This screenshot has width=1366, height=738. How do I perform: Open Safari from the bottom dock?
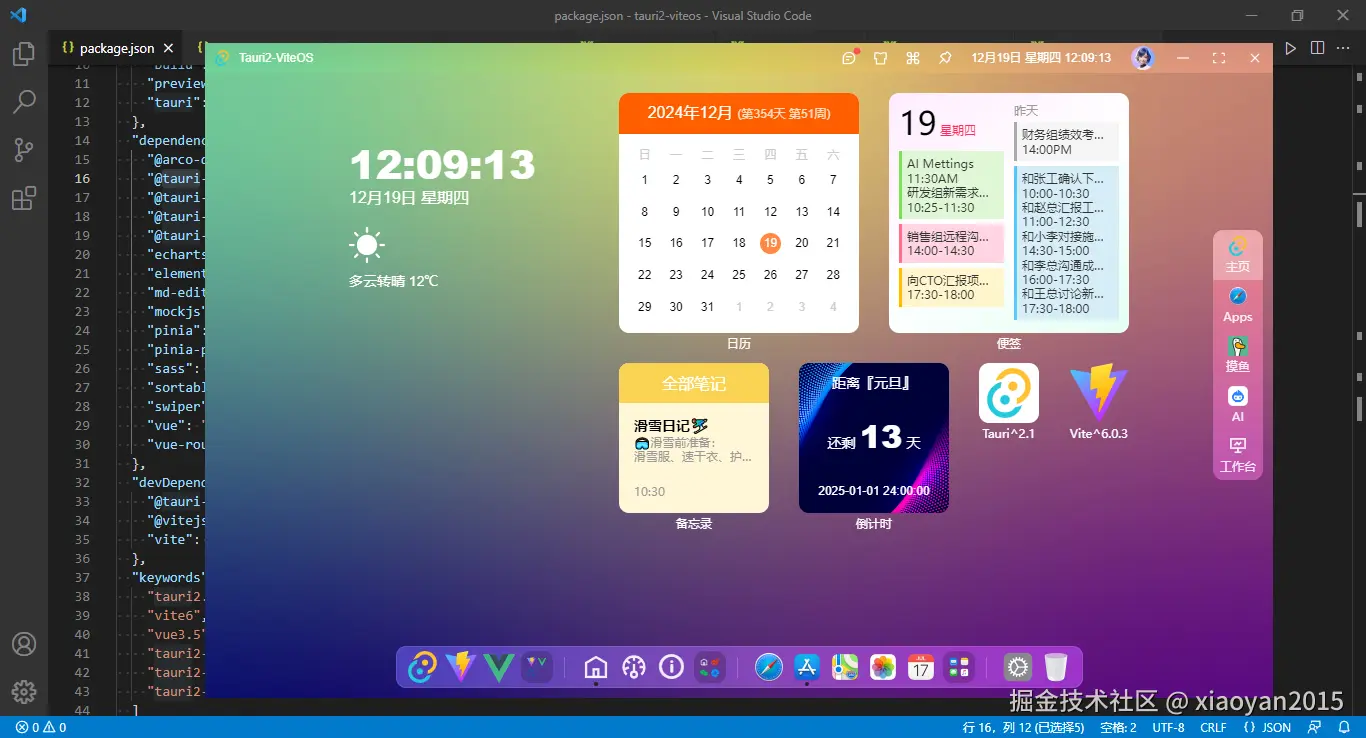click(769, 667)
